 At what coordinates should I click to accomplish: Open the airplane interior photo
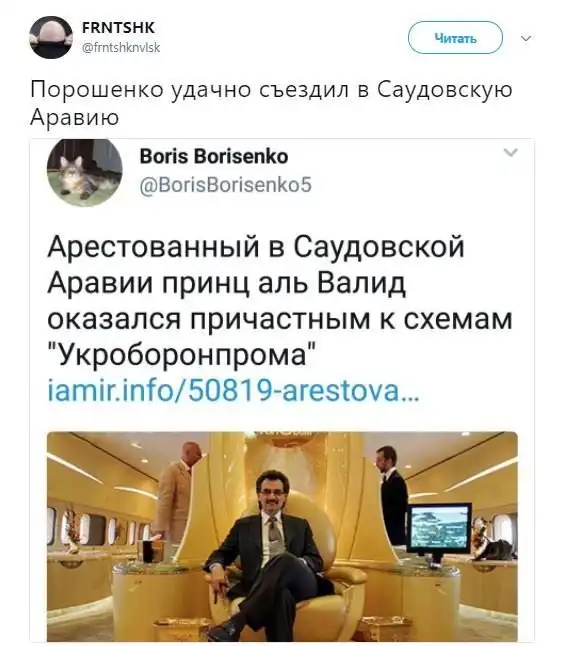pos(282,536)
